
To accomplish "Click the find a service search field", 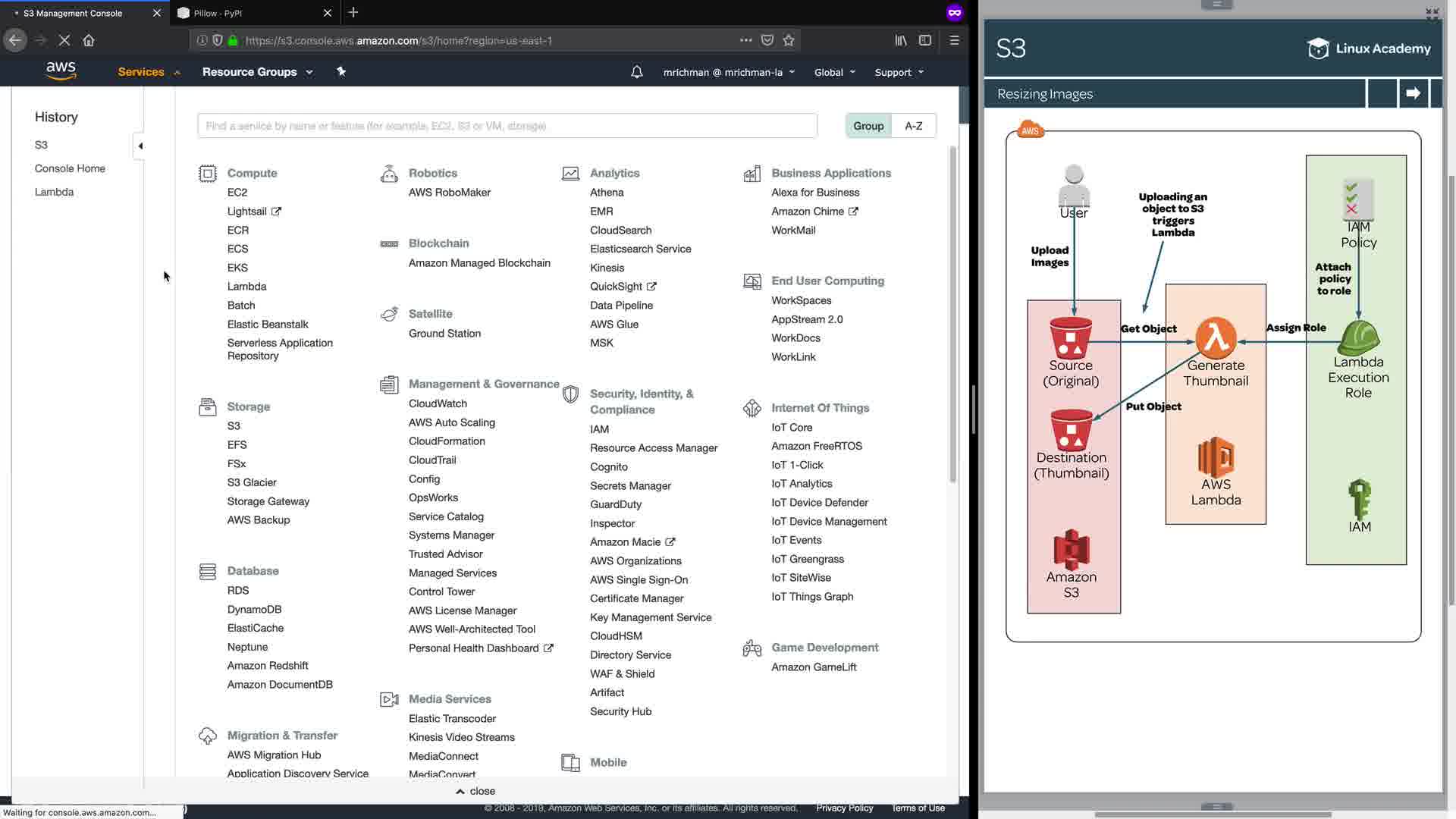I will click(507, 126).
